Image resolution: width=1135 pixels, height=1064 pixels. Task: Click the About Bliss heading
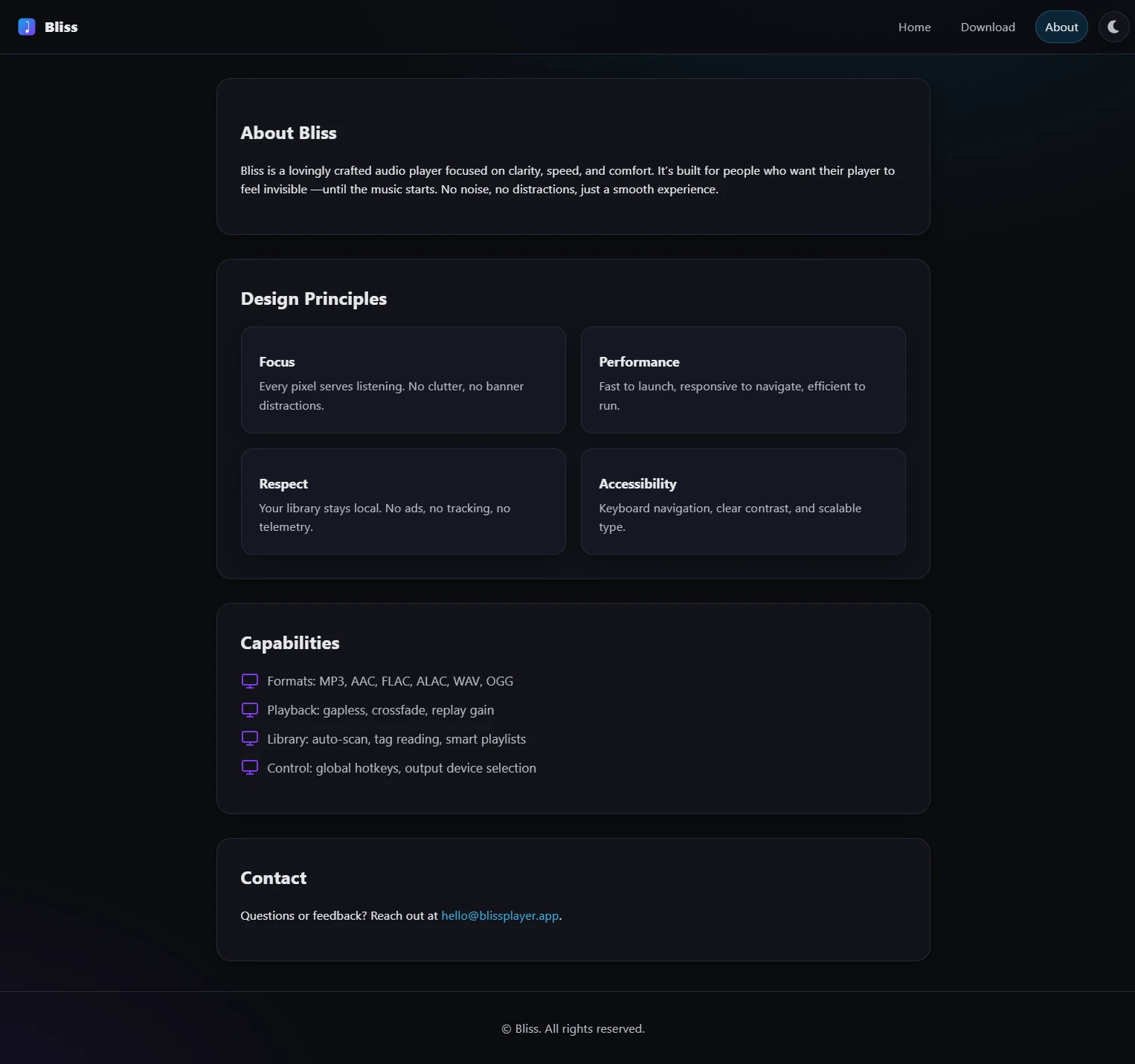click(x=289, y=133)
